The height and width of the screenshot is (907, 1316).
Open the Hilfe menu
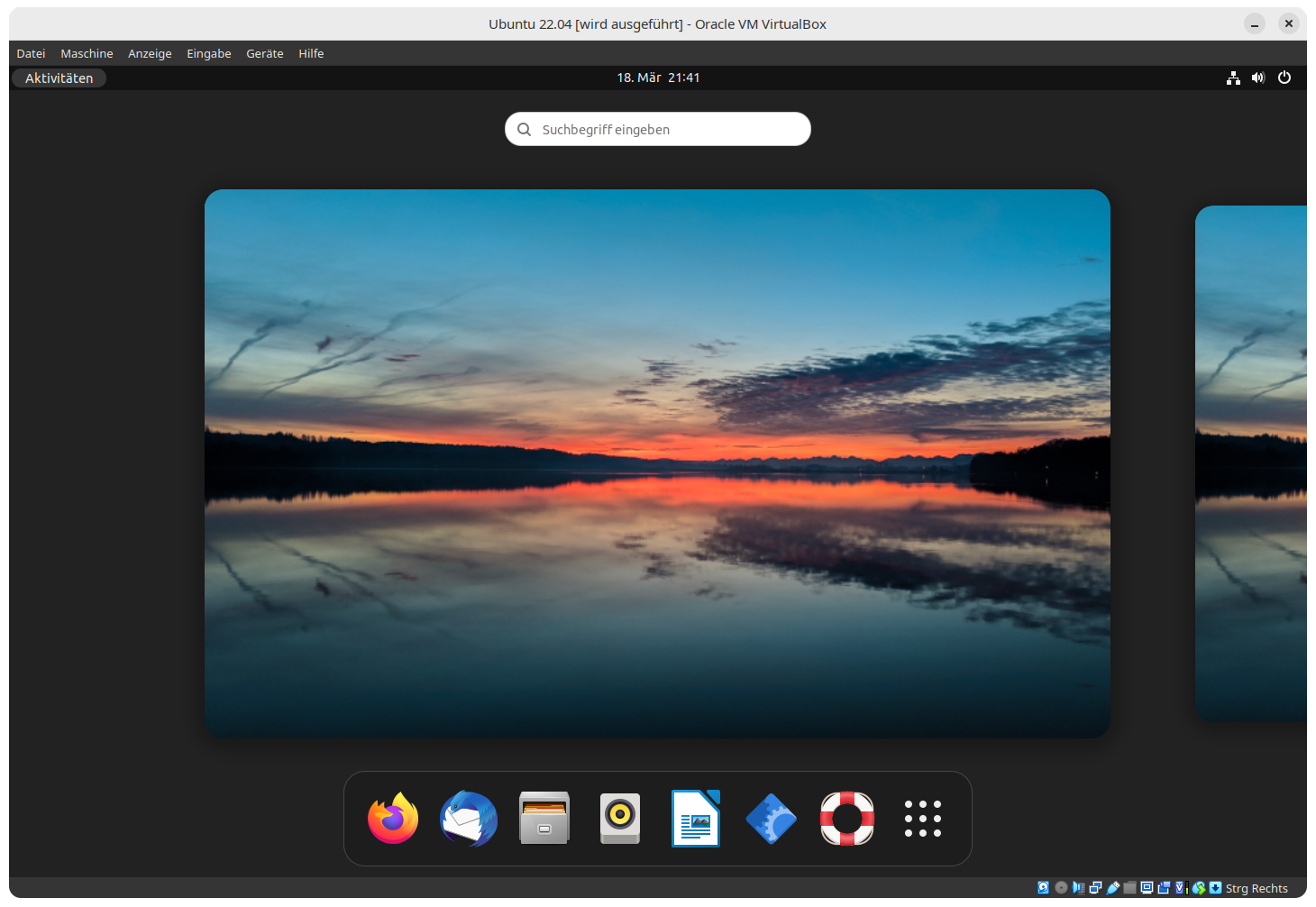point(311,53)
